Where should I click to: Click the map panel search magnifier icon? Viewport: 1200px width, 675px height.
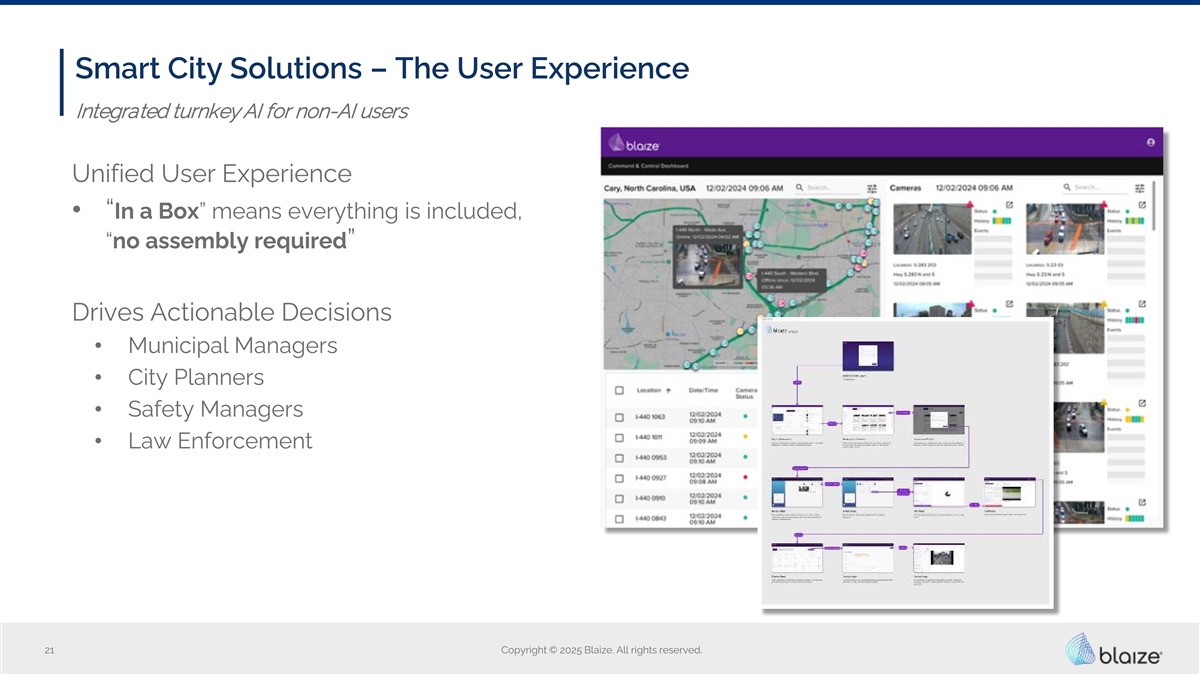tap(799, 187)
